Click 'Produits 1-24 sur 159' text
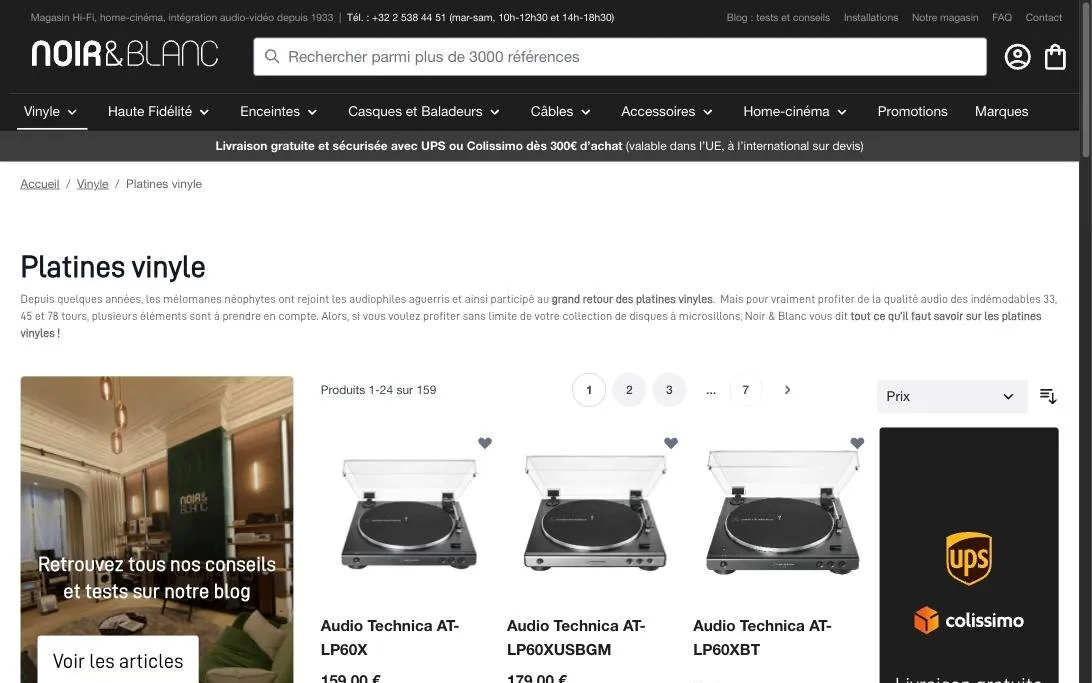 click(x=378, y=390)
